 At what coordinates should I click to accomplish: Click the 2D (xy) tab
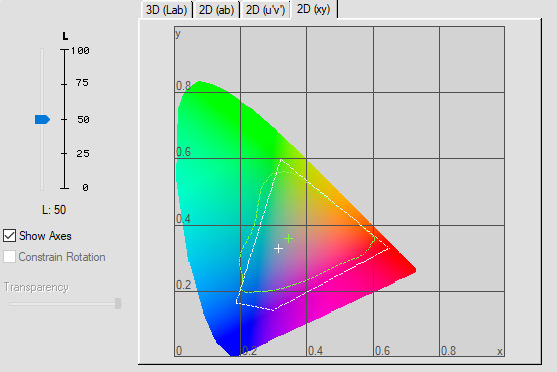314,9
